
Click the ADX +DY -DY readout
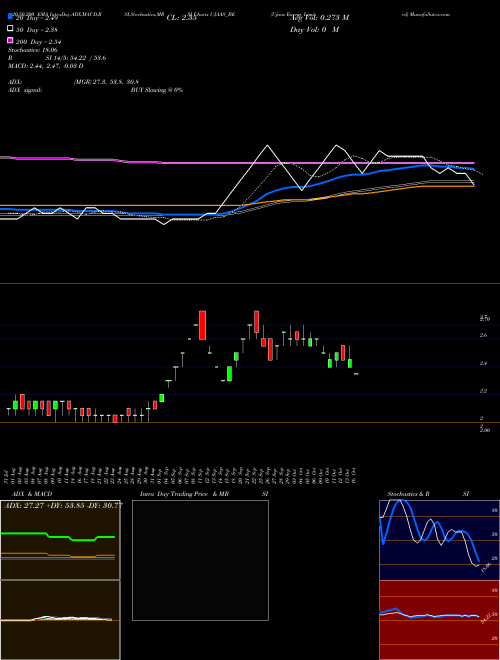(x=64, y=505)
